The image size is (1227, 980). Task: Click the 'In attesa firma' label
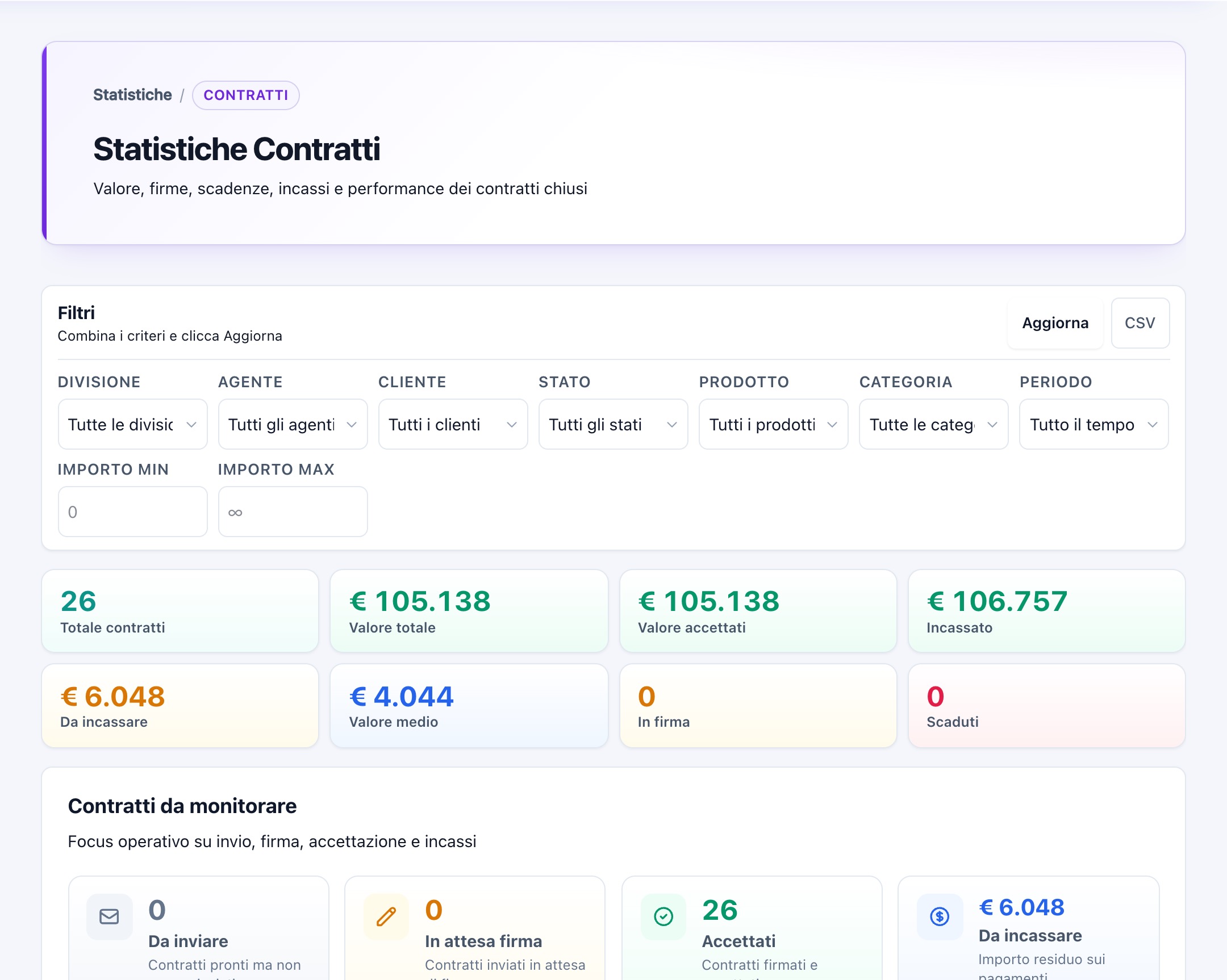click(x=483, y=941)
